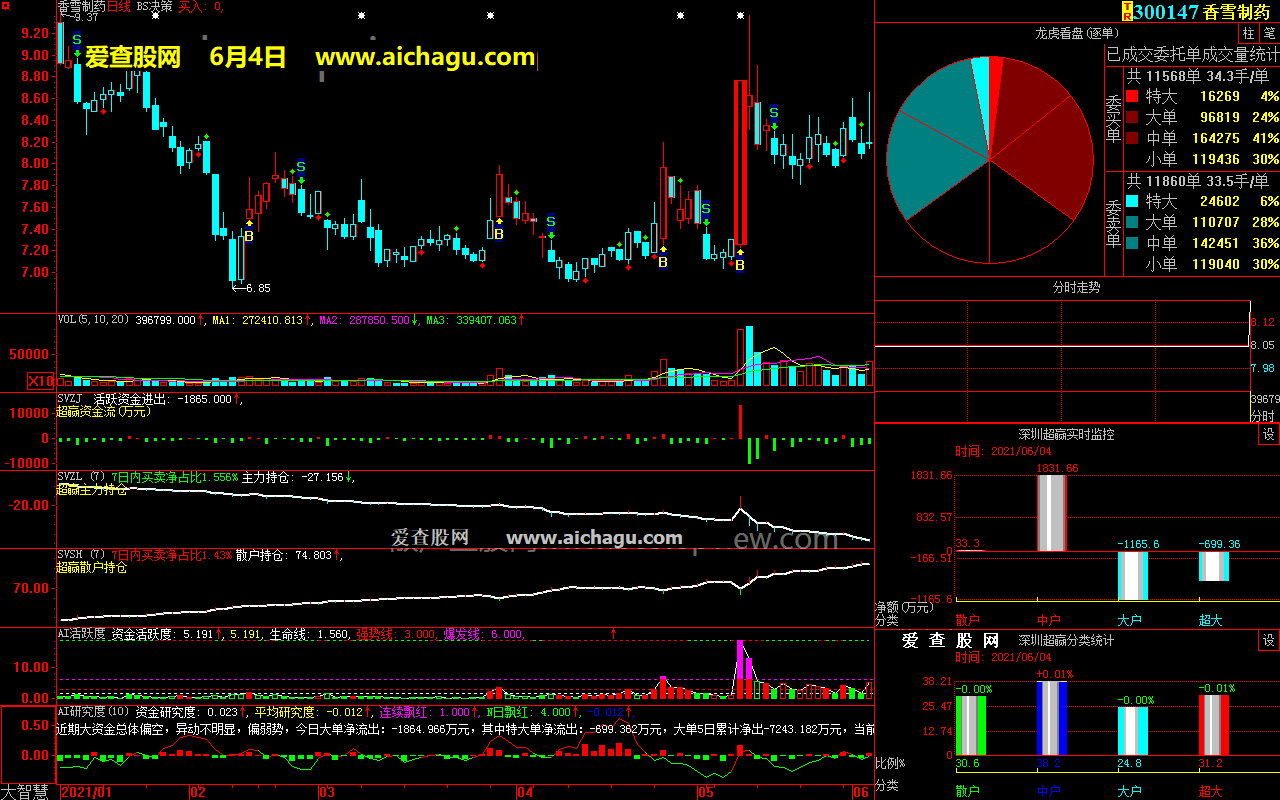The width and height of the screenshot is (1280, 800).
Task: Click the VOL(5,10,20) indicator label
Action: [x=93, y=320]
